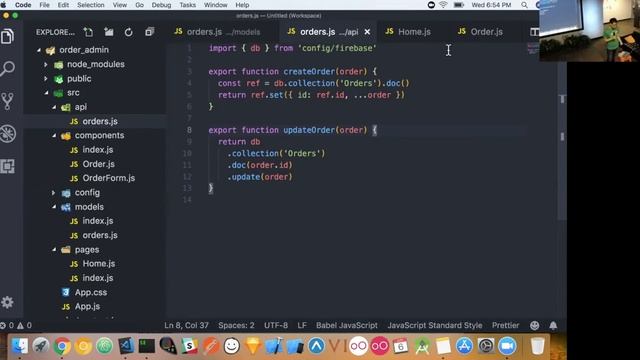Open the Selection menu
Image resolution: width=640 pixels, height=360 pixels.
point(91,5)
